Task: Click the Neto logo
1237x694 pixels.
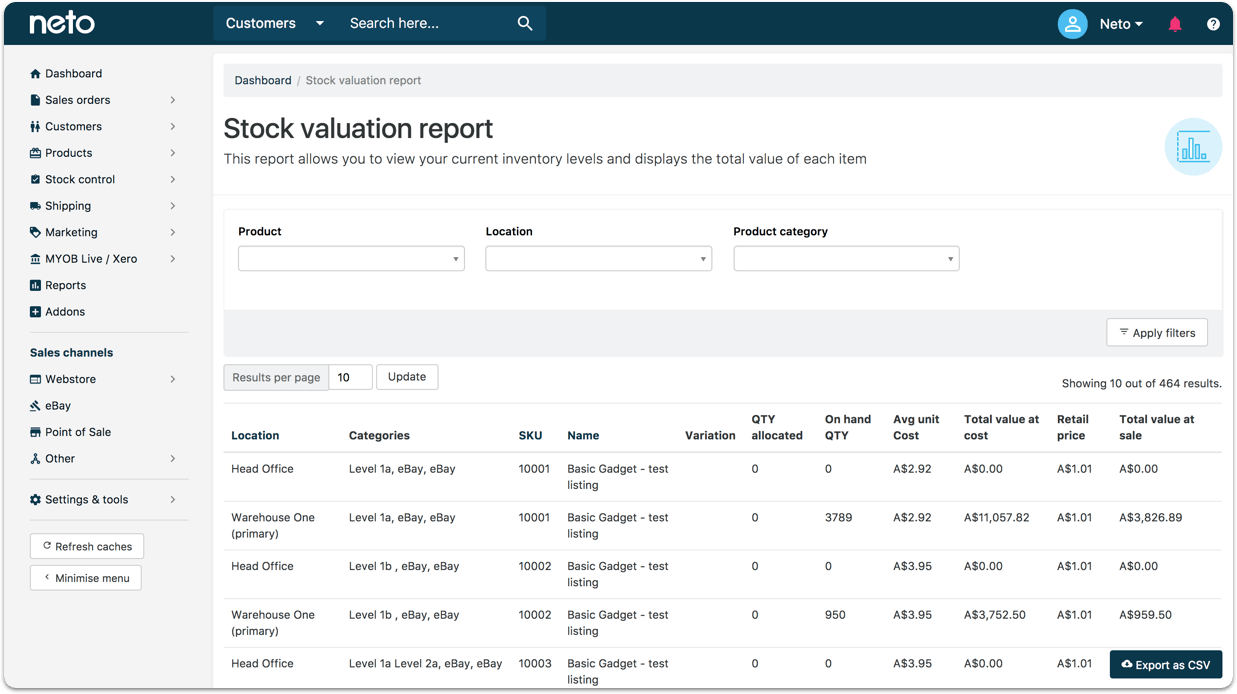Action: [62, 23]
